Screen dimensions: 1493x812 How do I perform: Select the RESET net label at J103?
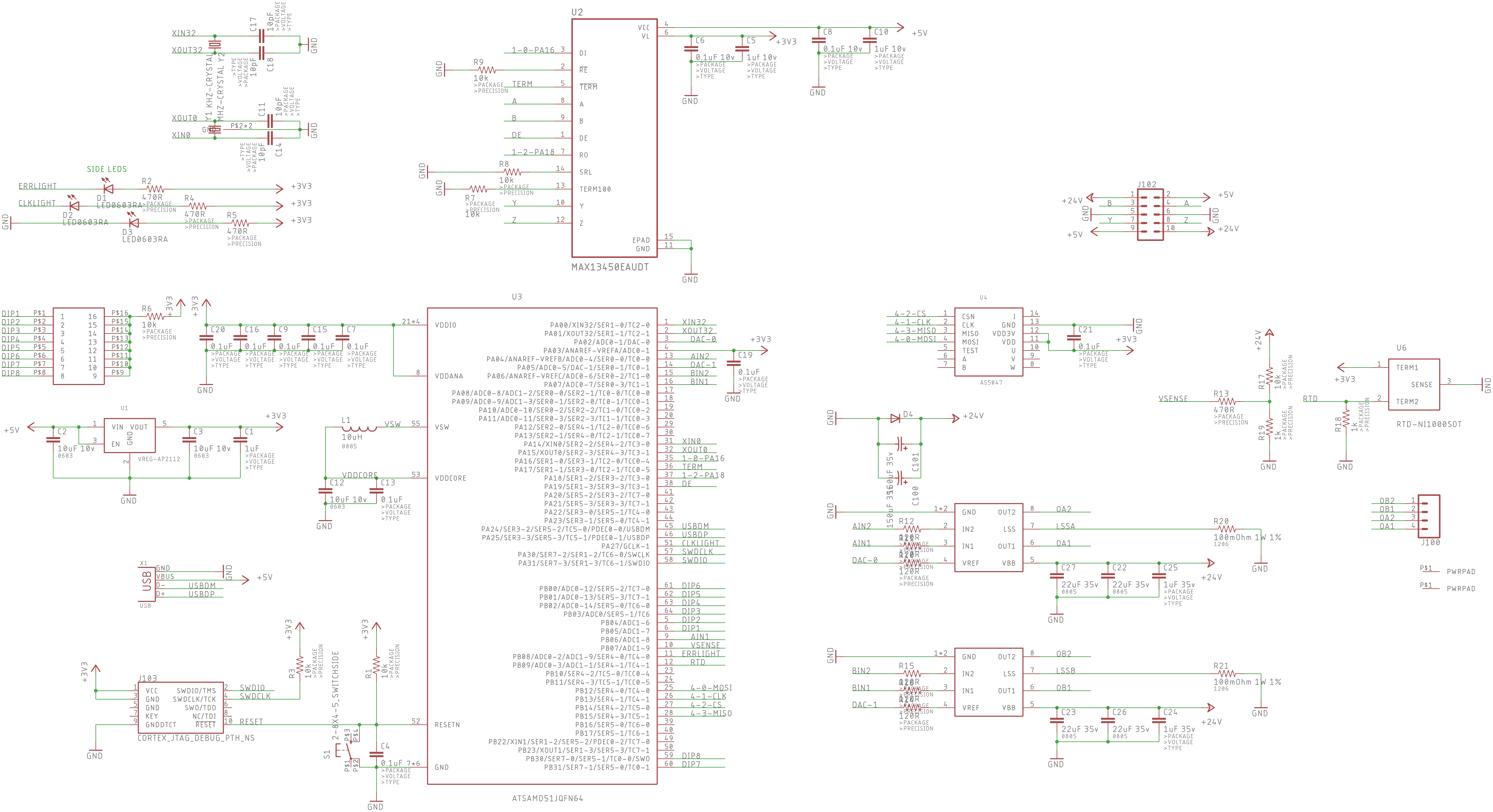tap(251, 722)
